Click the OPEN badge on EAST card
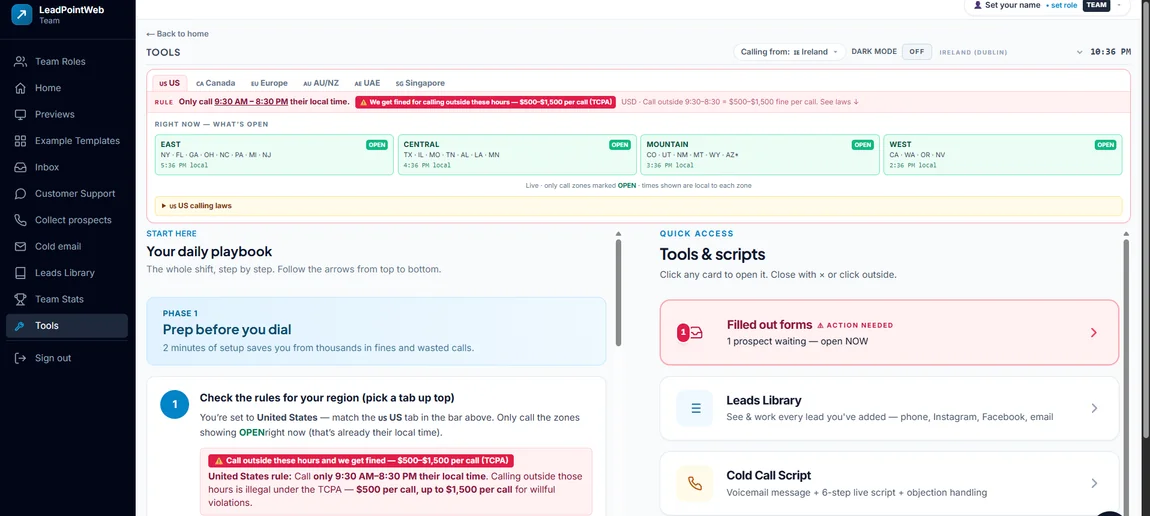Image resolution: width=1150 pixels, height=516 pixels. (x=377, y=145)
